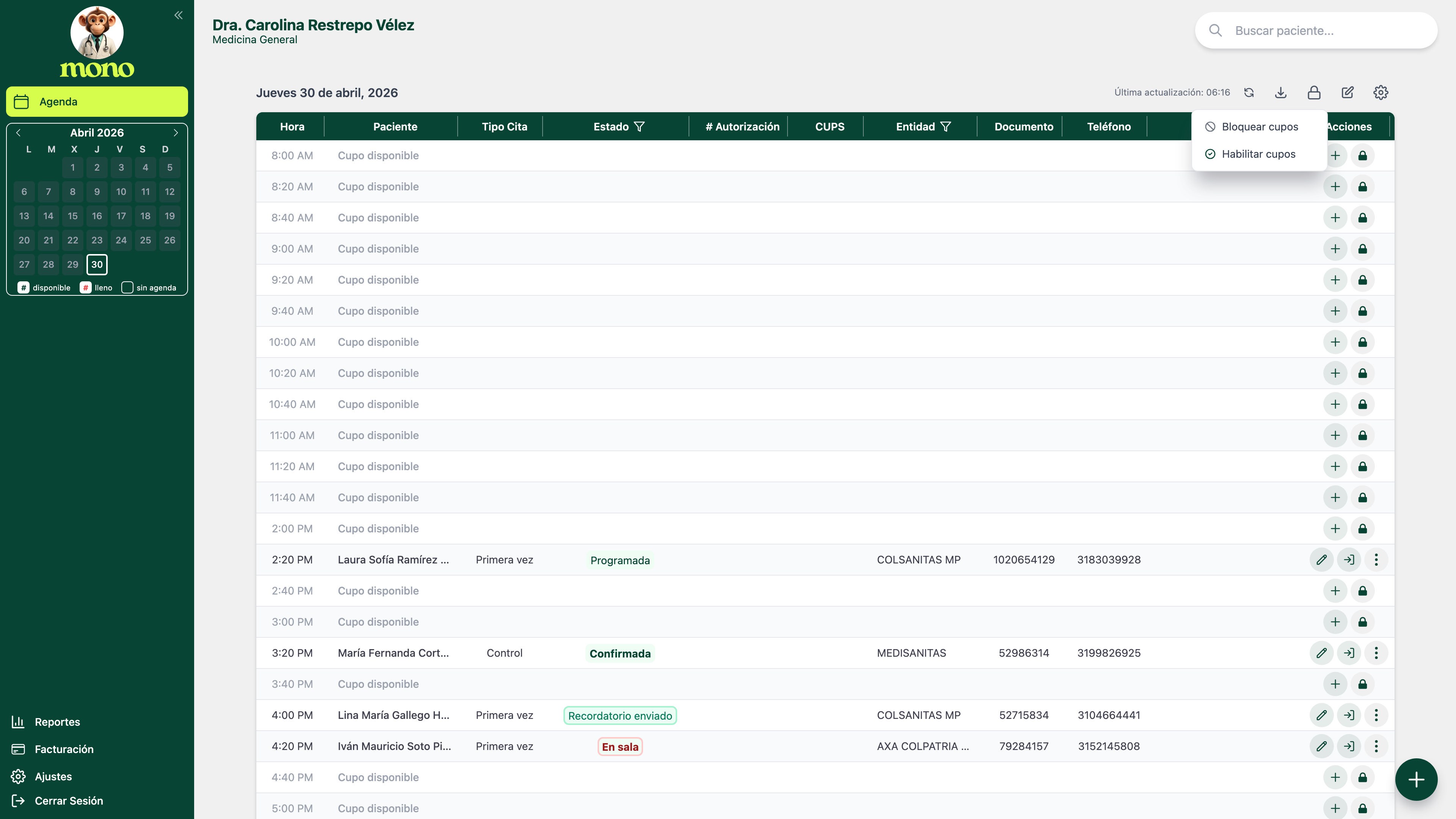The height and width of the screenshot is (819, 1456).
Task: Check in Laura Sofía Ramírez with arrow icon
Action: point(1349,560)
